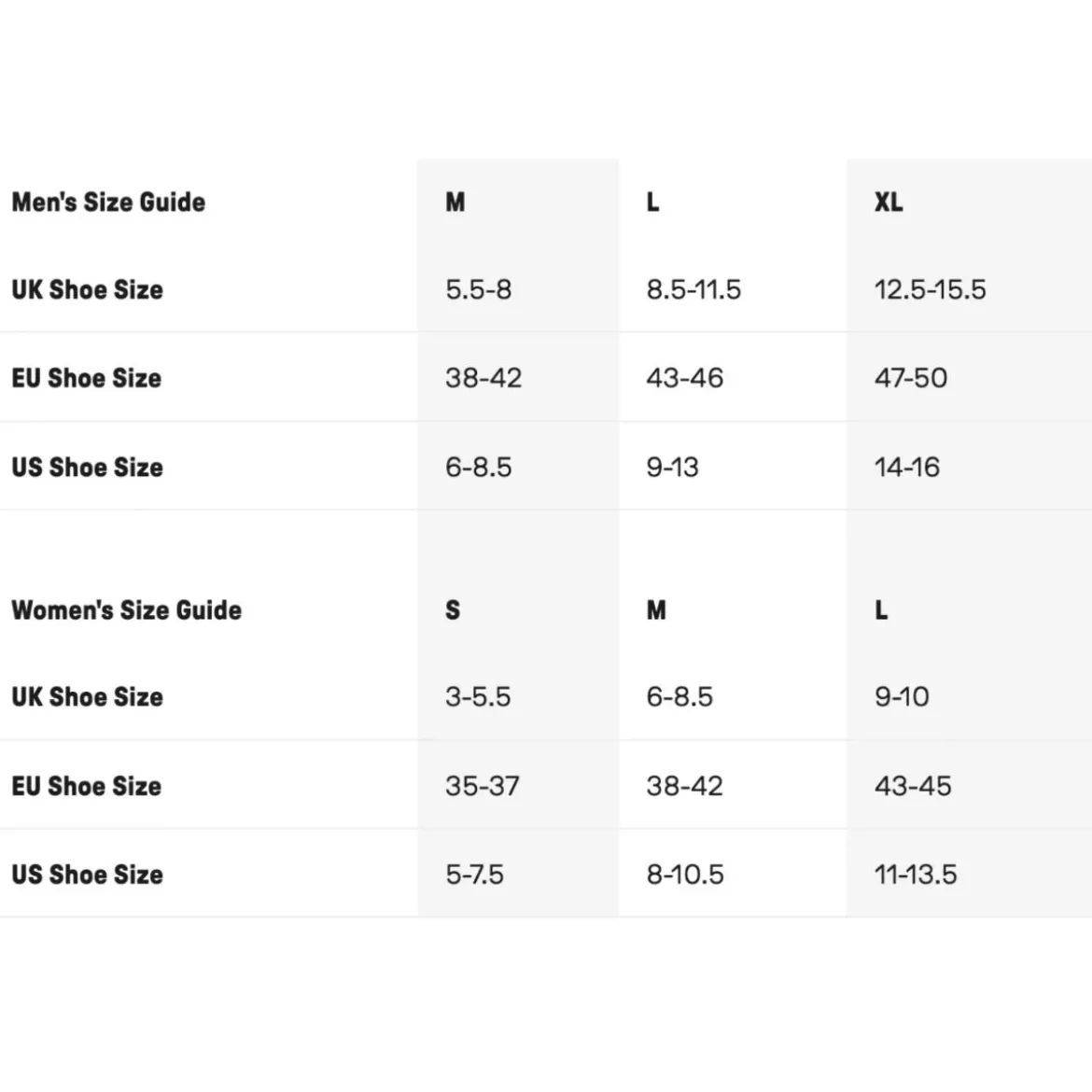
Task: Select the men's EU 47-50 value
Action: click(x=911, y=377)
